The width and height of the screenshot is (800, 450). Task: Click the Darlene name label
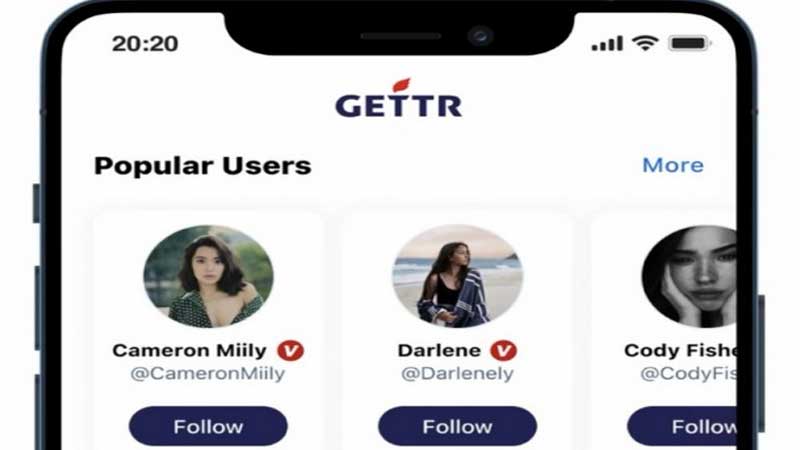click(439, 351)
